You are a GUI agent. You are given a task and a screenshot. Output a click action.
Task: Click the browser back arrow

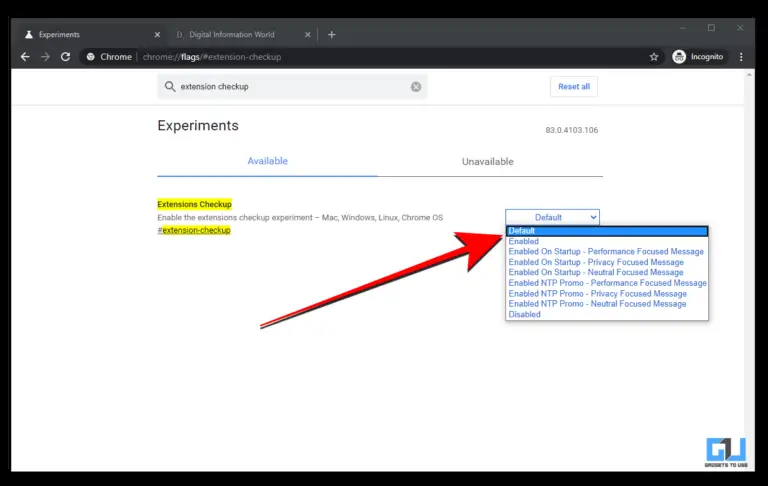pos(25,57)
